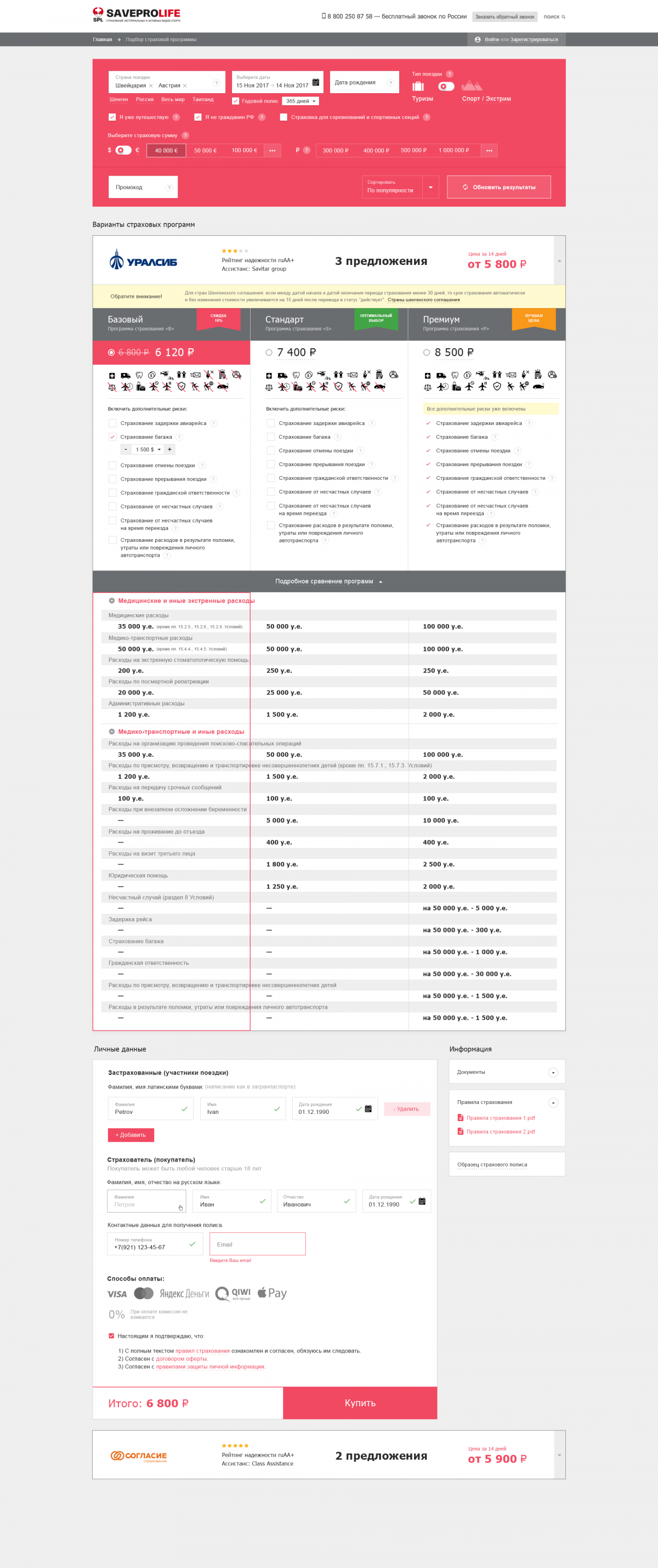
Task: Select the mountains Спорт / Экстрим icon
Action: click(472, 86)
